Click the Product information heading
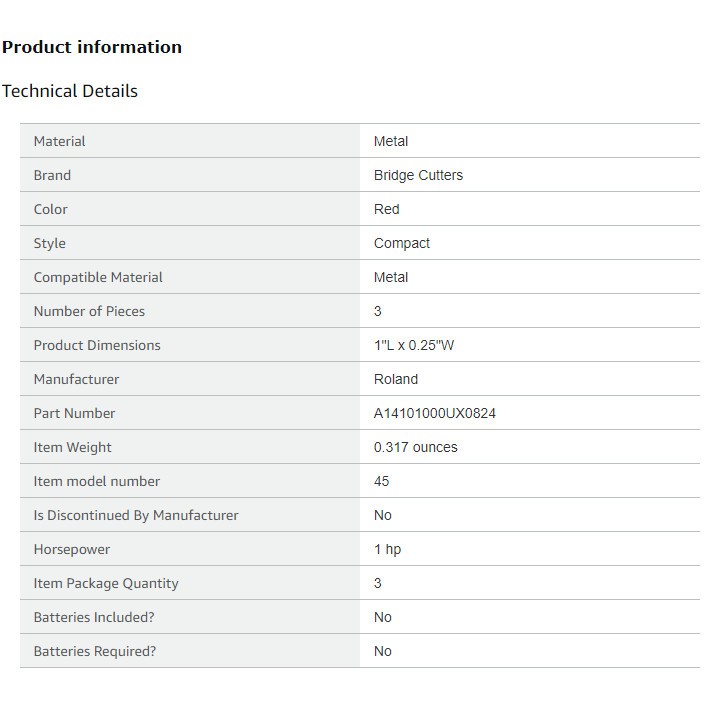Image resolution: width=706 pixels, height=706 pixels. (92, 47)
